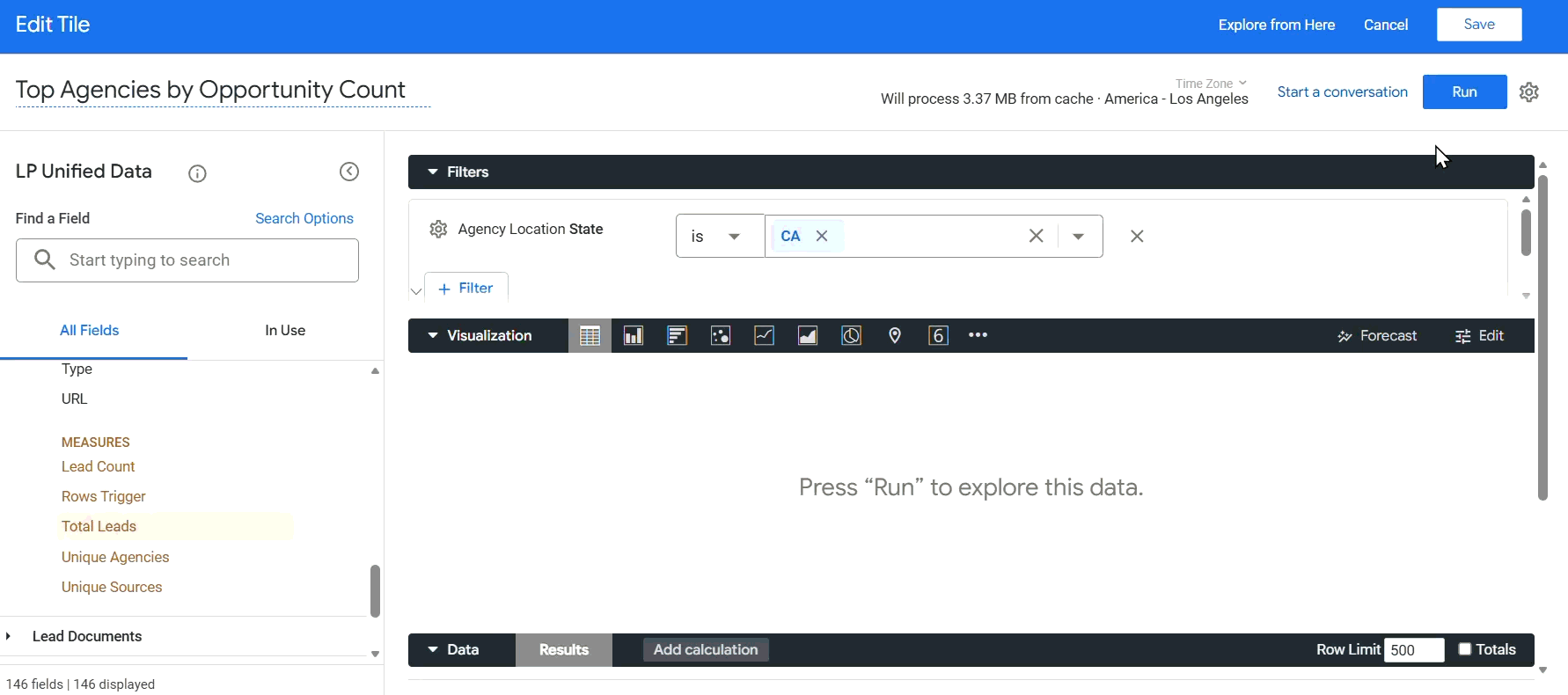The height and width of the screenshot is (695, 1568).
Task: Click the main panel vertical scrollbar
Action: point(1542,338)
